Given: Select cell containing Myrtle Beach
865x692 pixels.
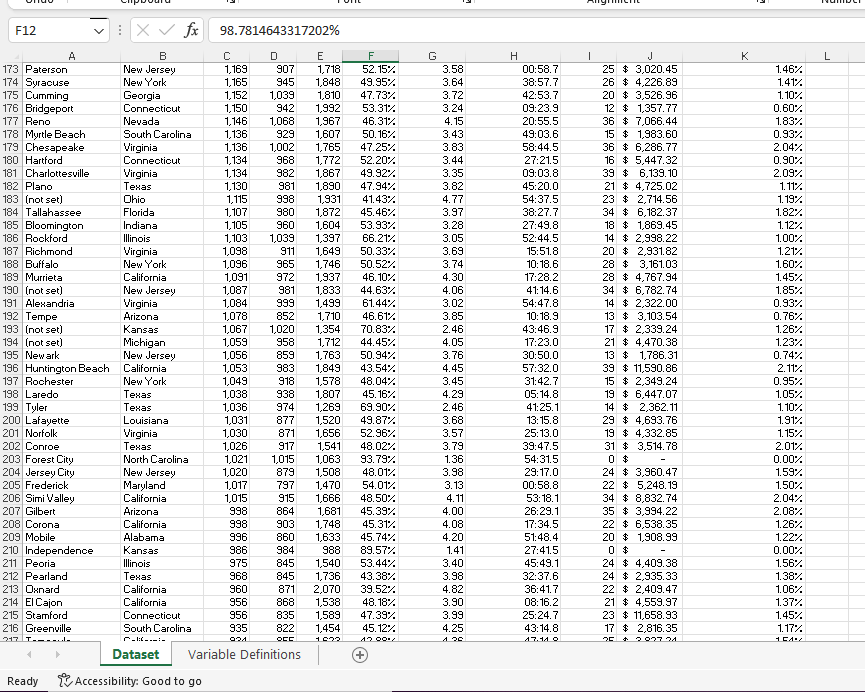Looking at the screenshot, I should coord(71,135).
